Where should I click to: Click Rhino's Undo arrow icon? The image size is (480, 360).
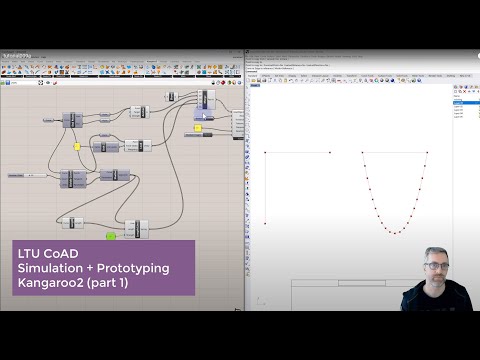tap(291, 80)
